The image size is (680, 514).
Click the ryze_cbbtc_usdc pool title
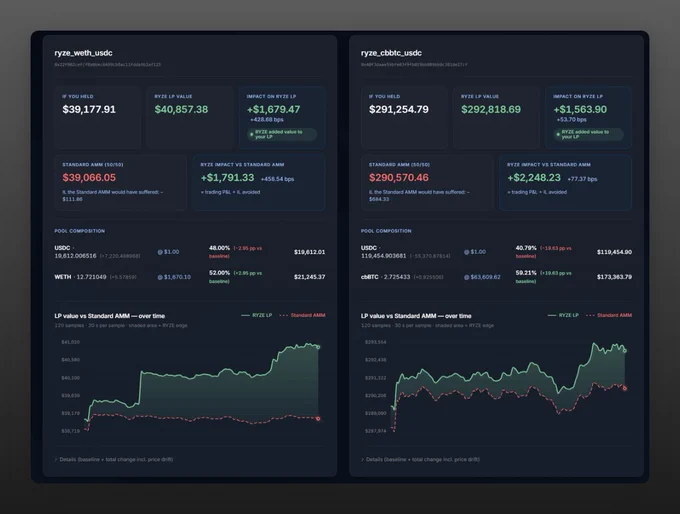click(x=391, y=53)
